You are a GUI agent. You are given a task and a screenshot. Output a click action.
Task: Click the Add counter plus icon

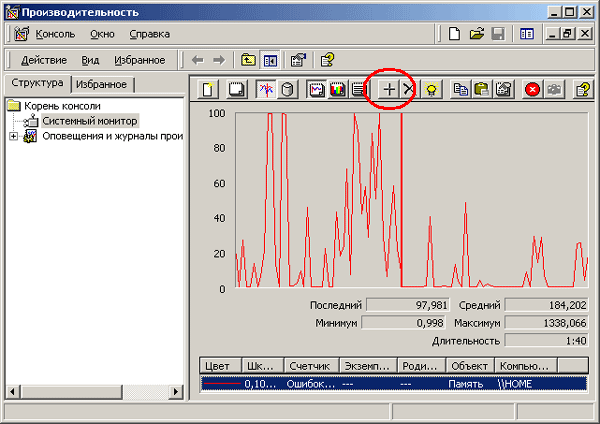pyautogui.click(x=389, y=90)
